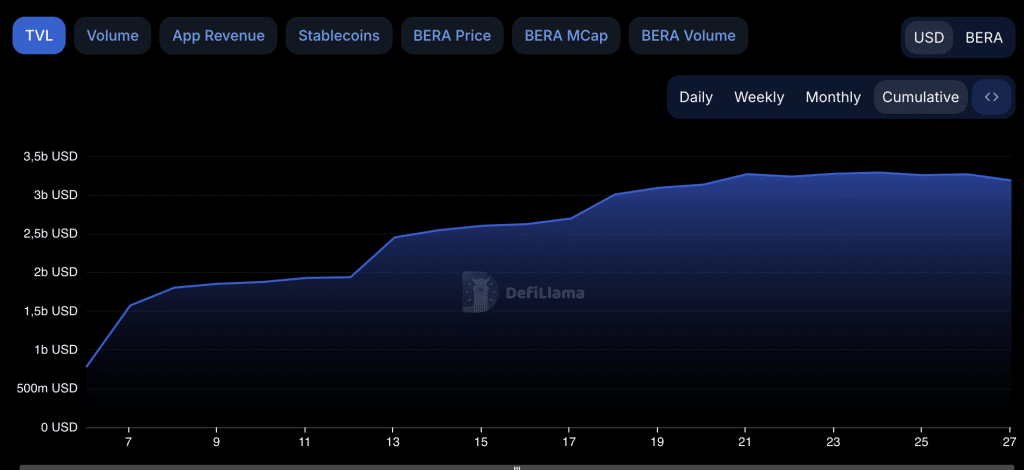Click the 1b USD axis label
Screen dimensions: 1024x470
56,350
